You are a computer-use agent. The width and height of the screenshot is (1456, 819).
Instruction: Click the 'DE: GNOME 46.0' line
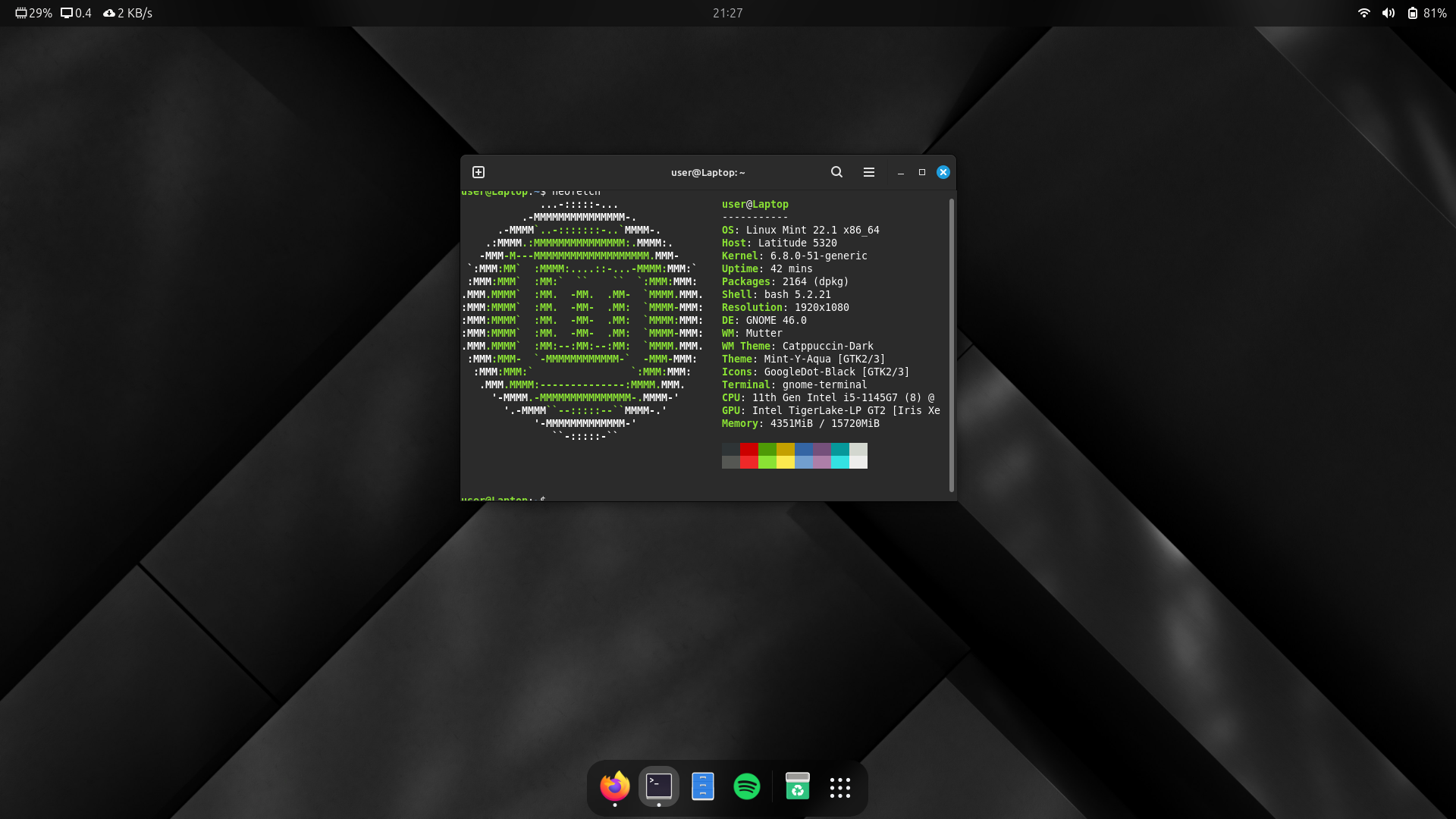764,320
